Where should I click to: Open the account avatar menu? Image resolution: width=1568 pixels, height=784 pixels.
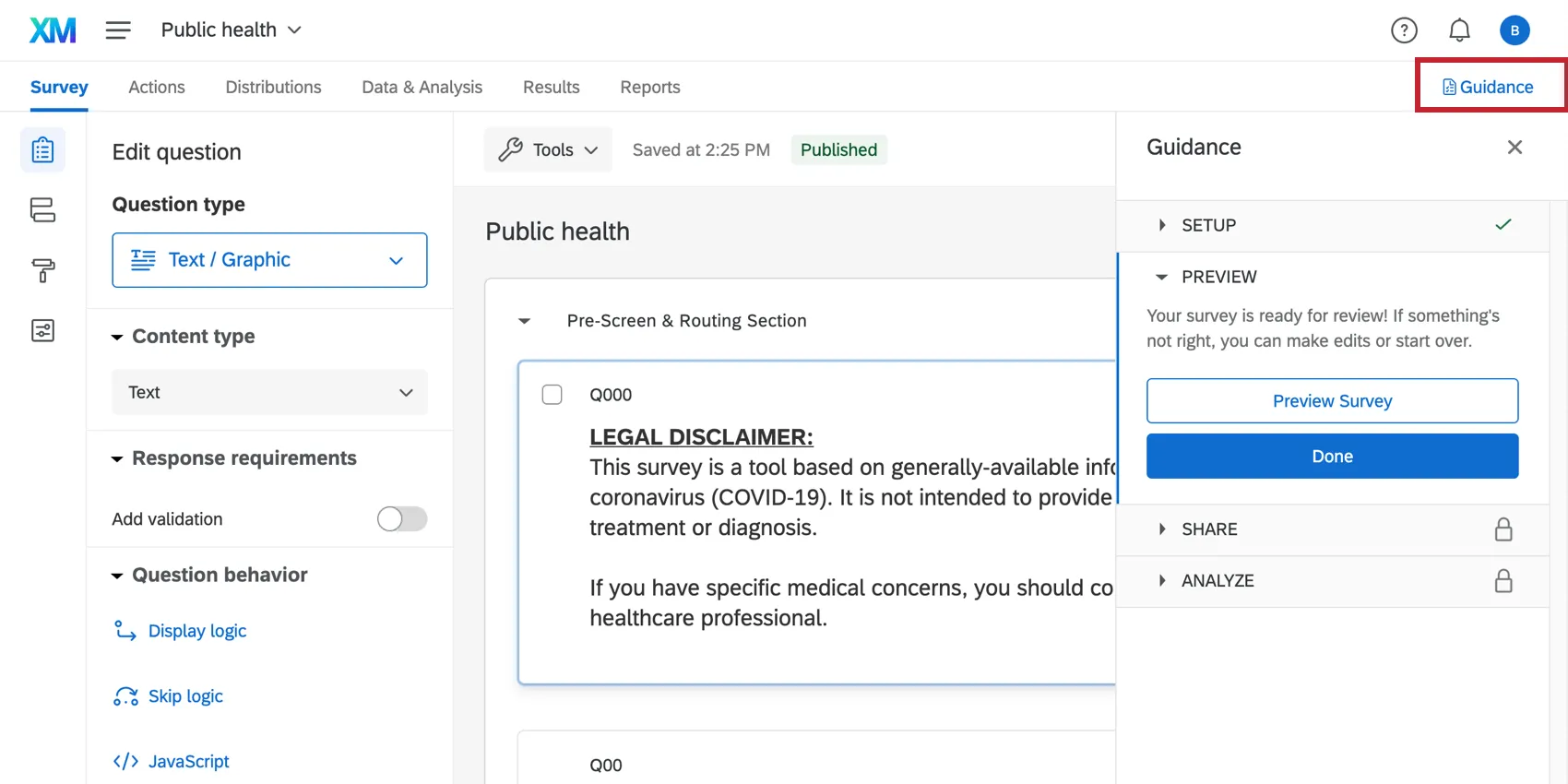pyautogui.click(x=1515, y=30)
